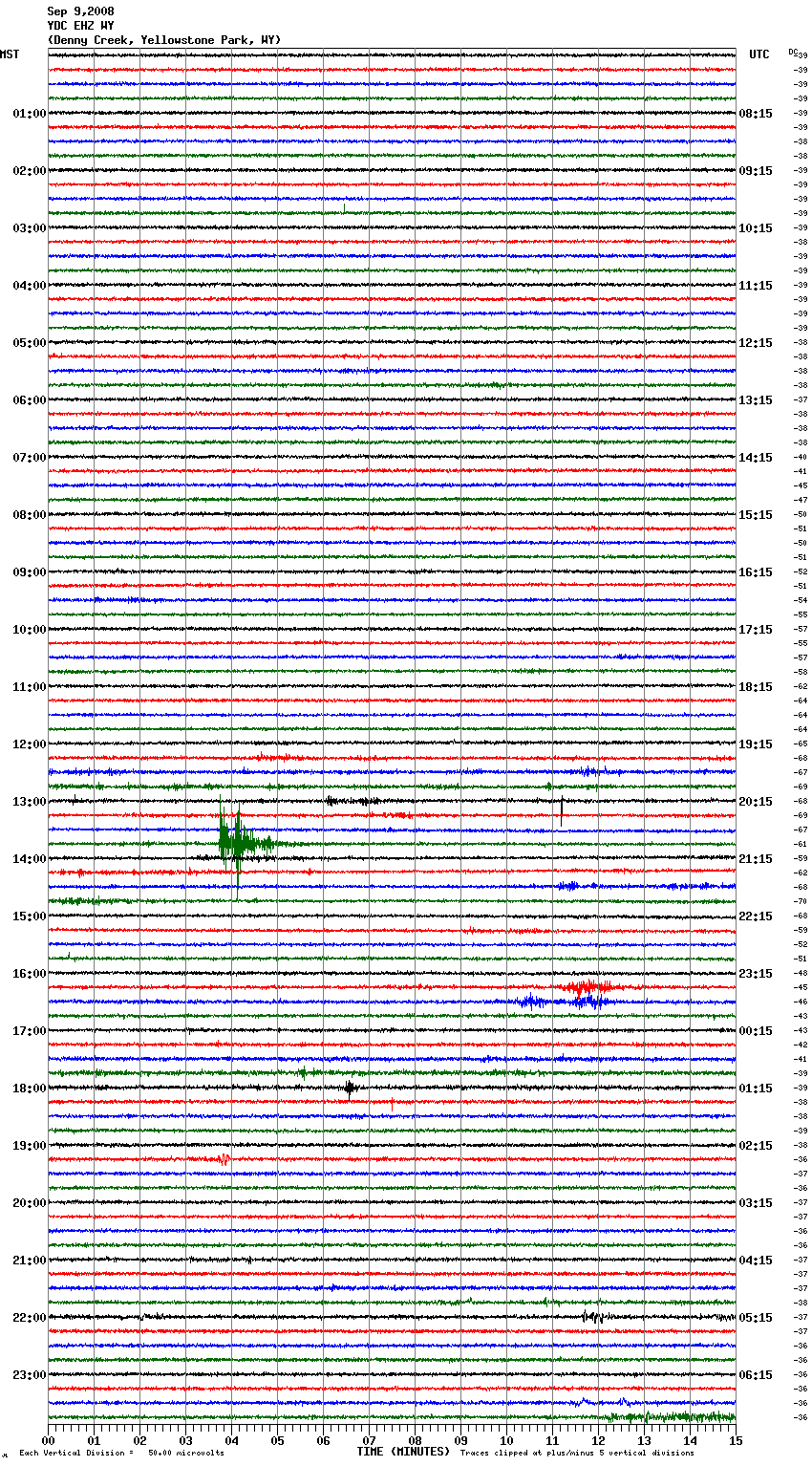Click the UTC time label "04:15"
Viewport: 812px width, 1466px height.
[x=756, y=1261]
